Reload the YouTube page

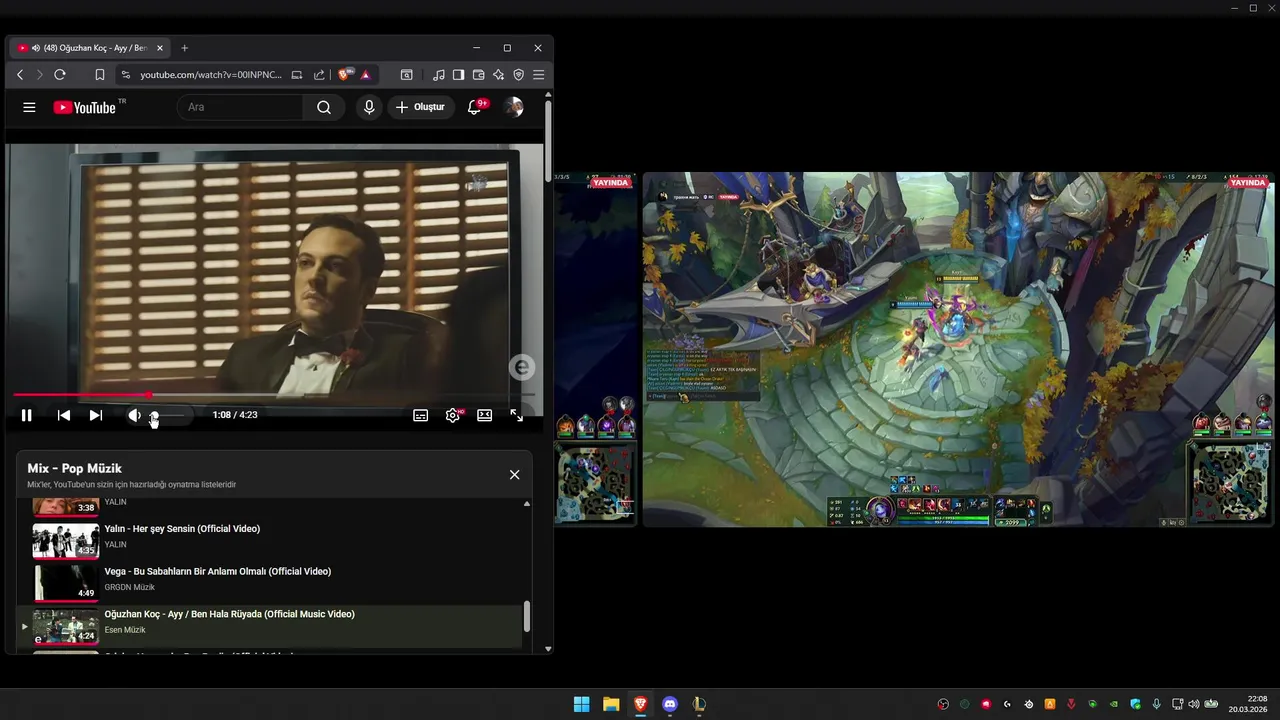click(60, 75)
